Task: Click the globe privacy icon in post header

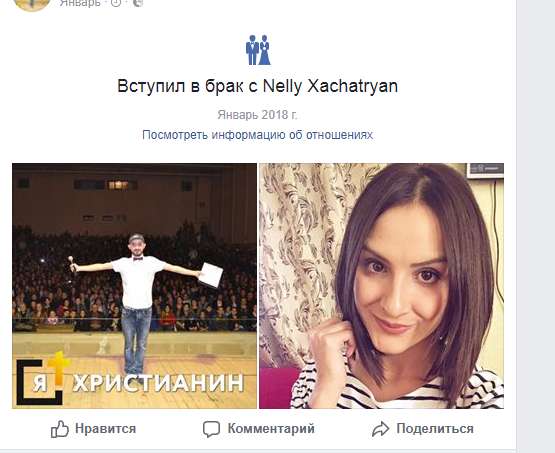Action: pos(138,3)
